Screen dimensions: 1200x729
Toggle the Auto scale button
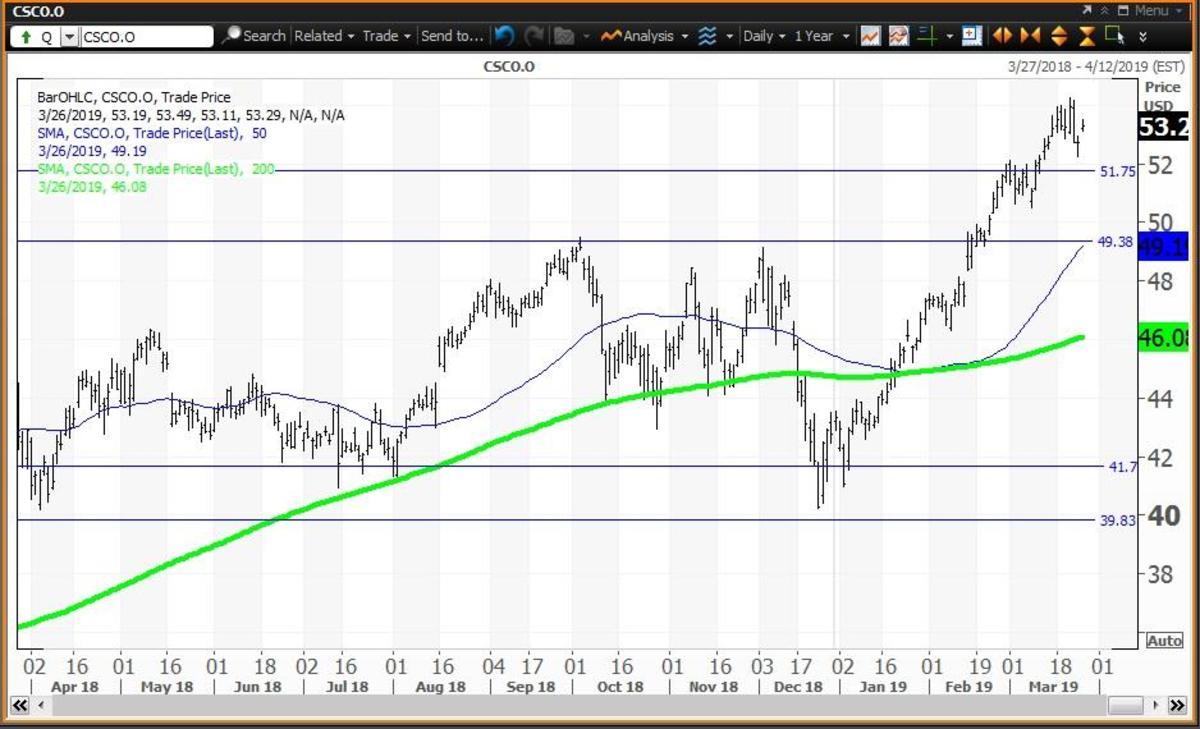tap(1164, 640)
